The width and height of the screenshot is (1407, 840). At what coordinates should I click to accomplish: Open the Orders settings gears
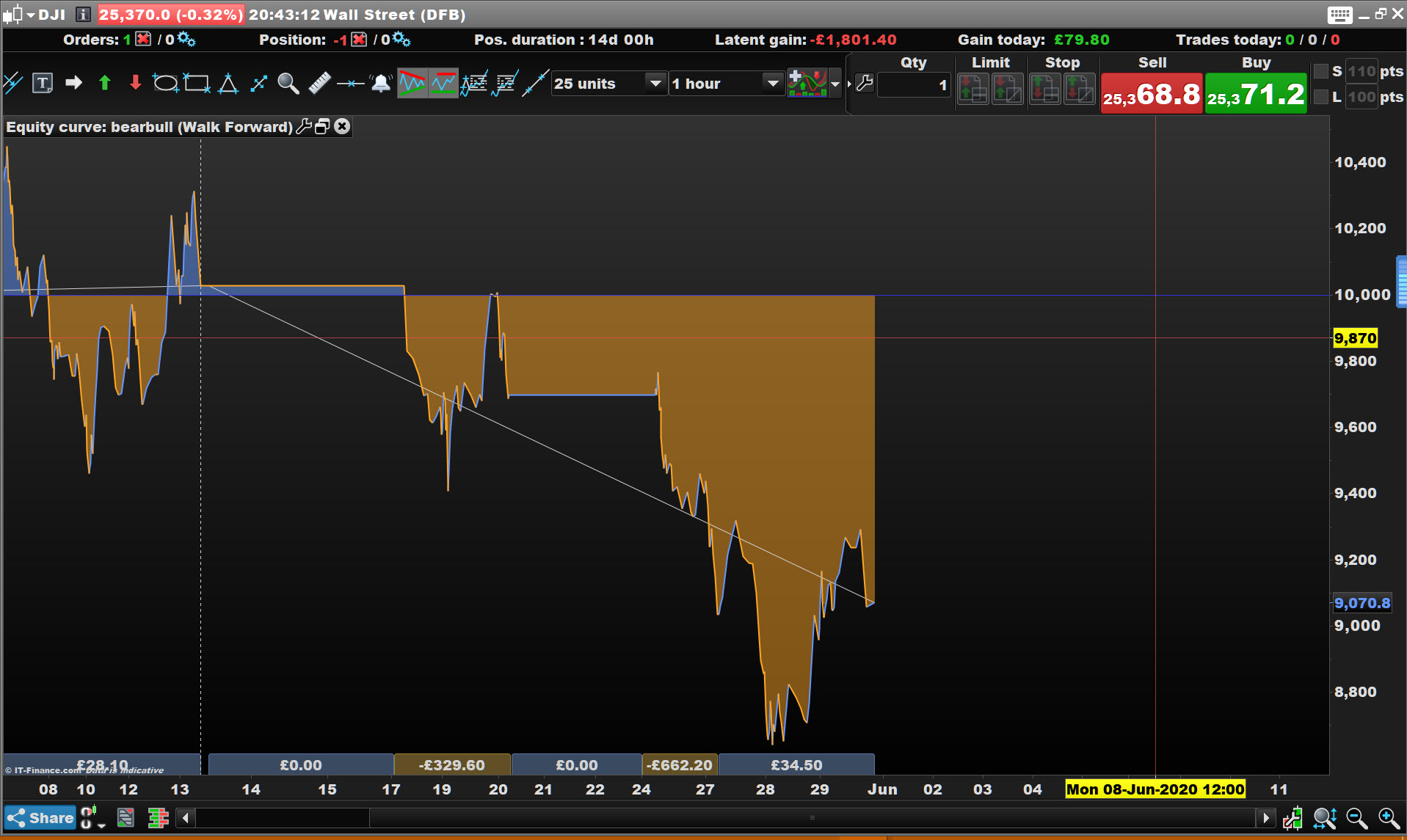[x=186, y=39]
